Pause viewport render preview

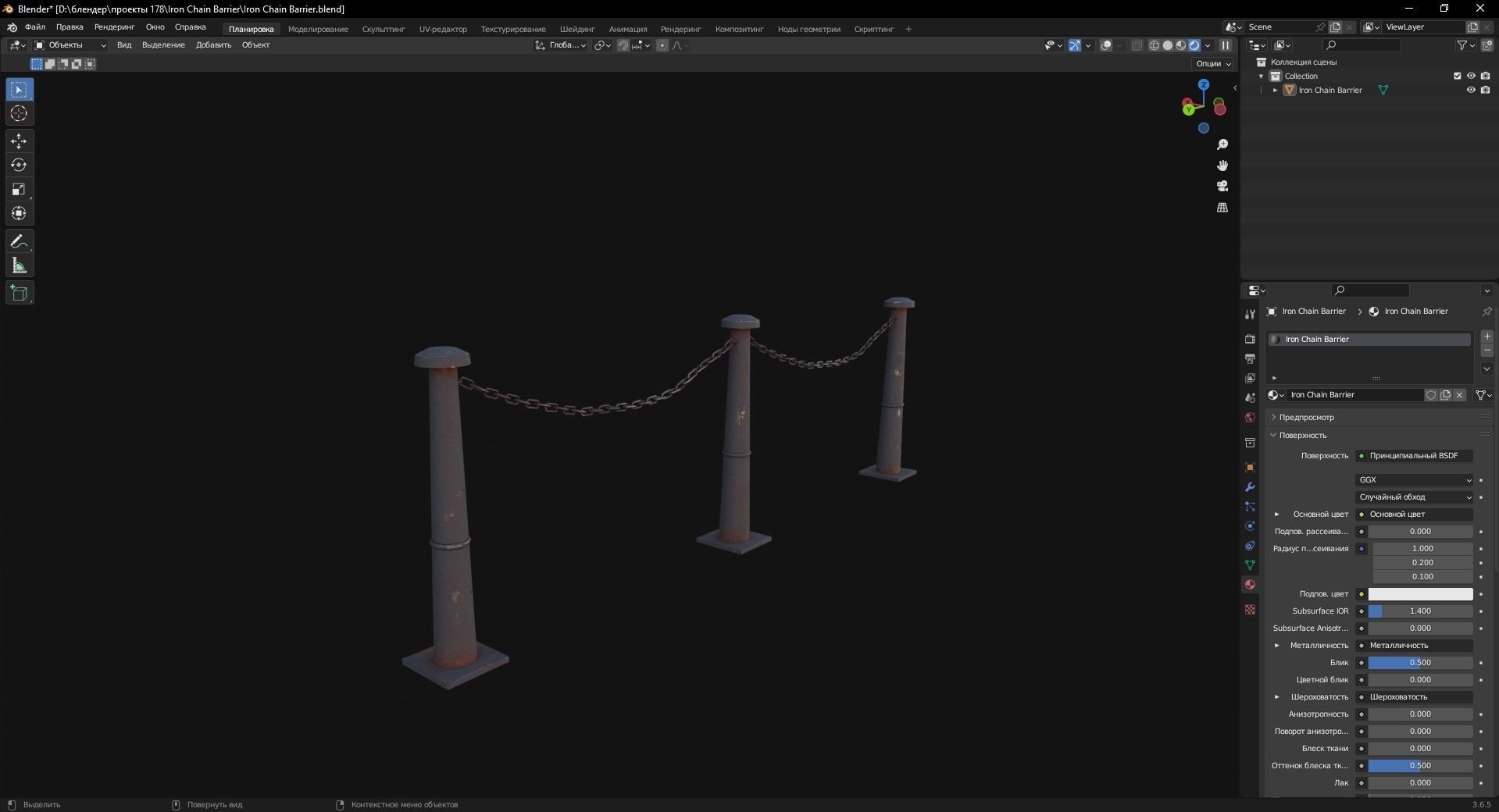[1226, 45]
